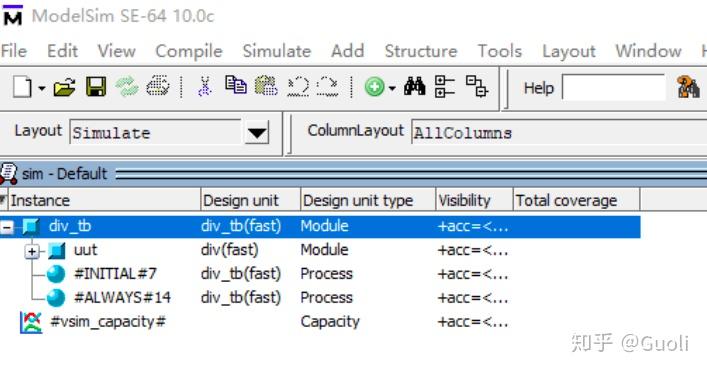
Task: Click the #ALWAYS#14 process sphere icon
Action: tap(56, 298)
